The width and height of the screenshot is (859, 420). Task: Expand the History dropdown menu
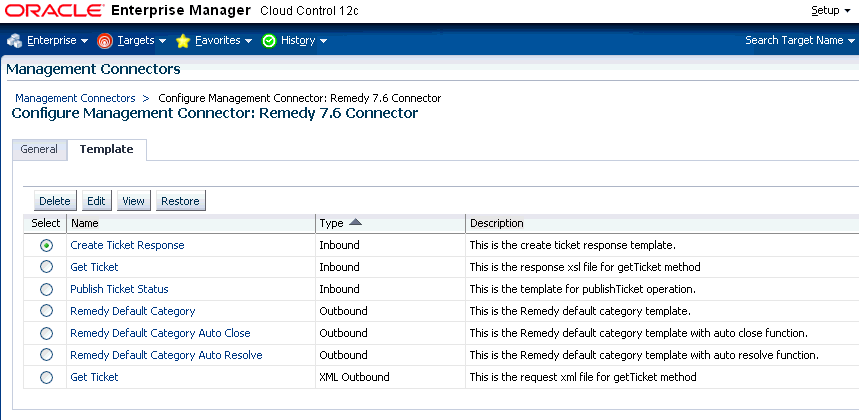coord(304,41)
